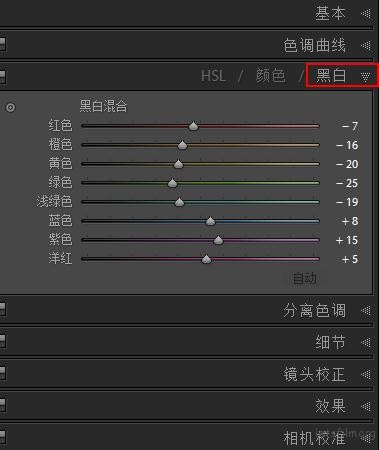
Task: Expand the 色调曲线 panel arrow
Action: coord(366,45)
